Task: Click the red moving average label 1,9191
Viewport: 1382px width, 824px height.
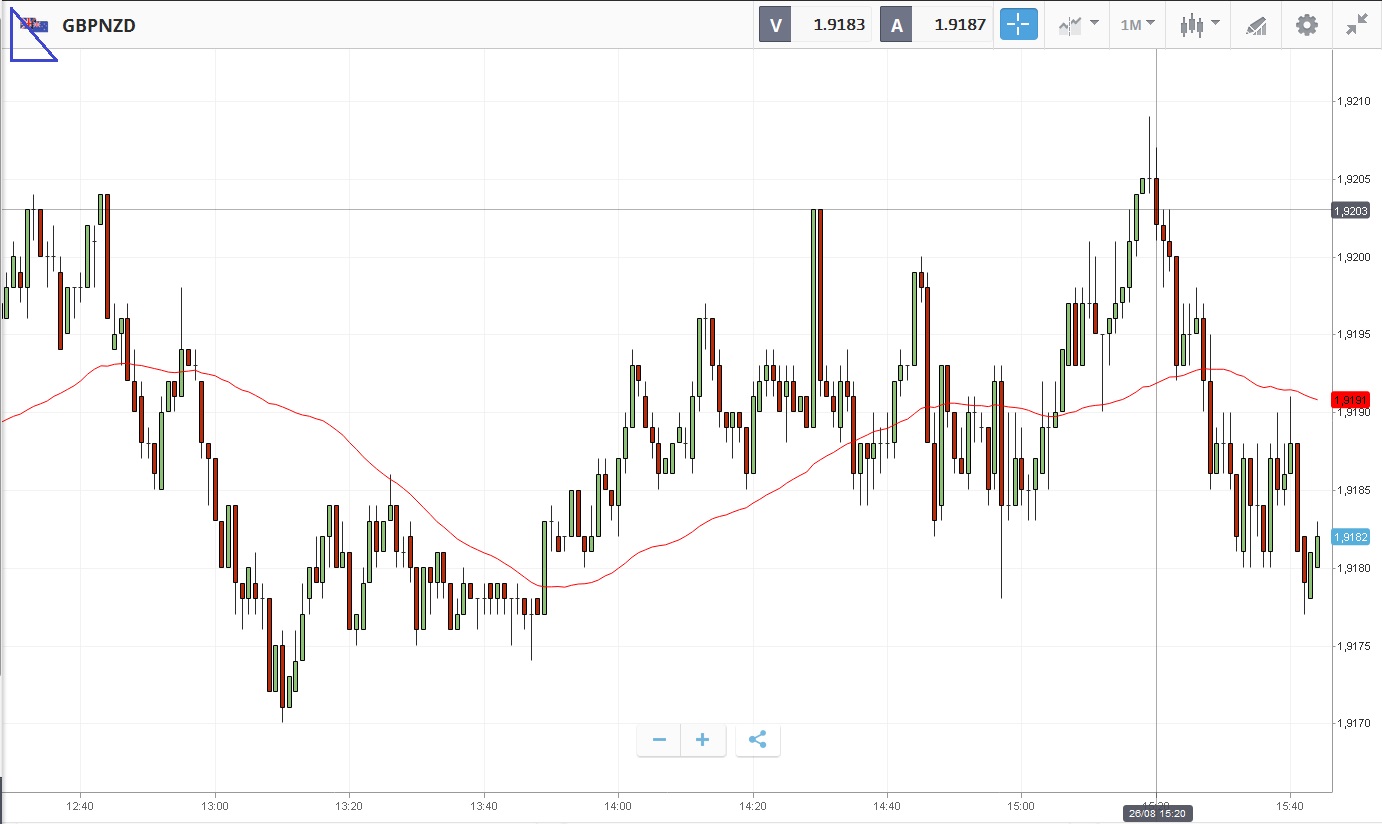Action: click(1350, 400)
